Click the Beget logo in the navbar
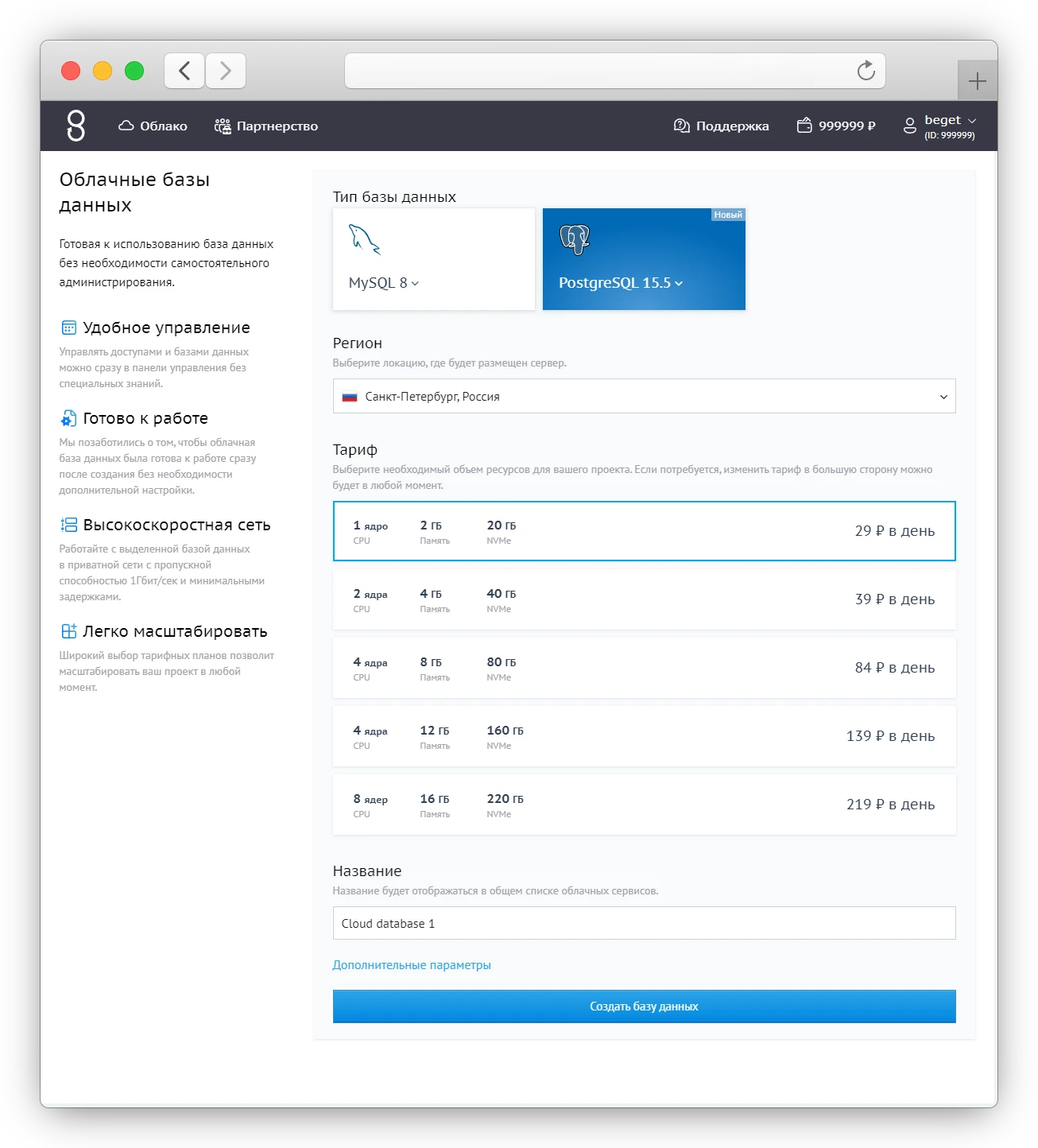The image size is (1038, 1148). [76, 126]
